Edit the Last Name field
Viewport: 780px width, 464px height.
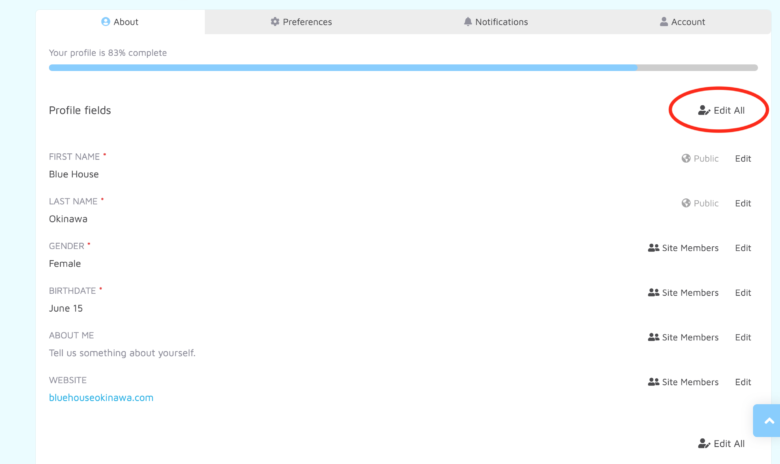tap(743, 203)
